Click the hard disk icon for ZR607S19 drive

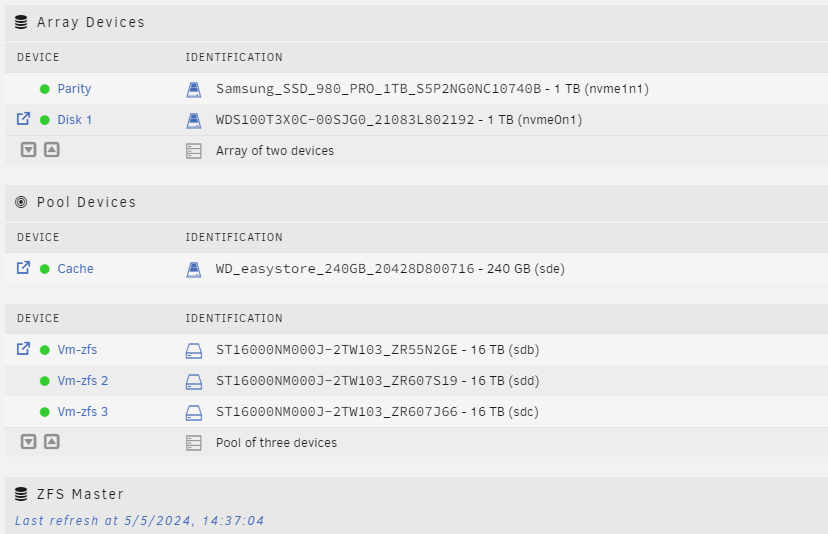click(194, 382)
